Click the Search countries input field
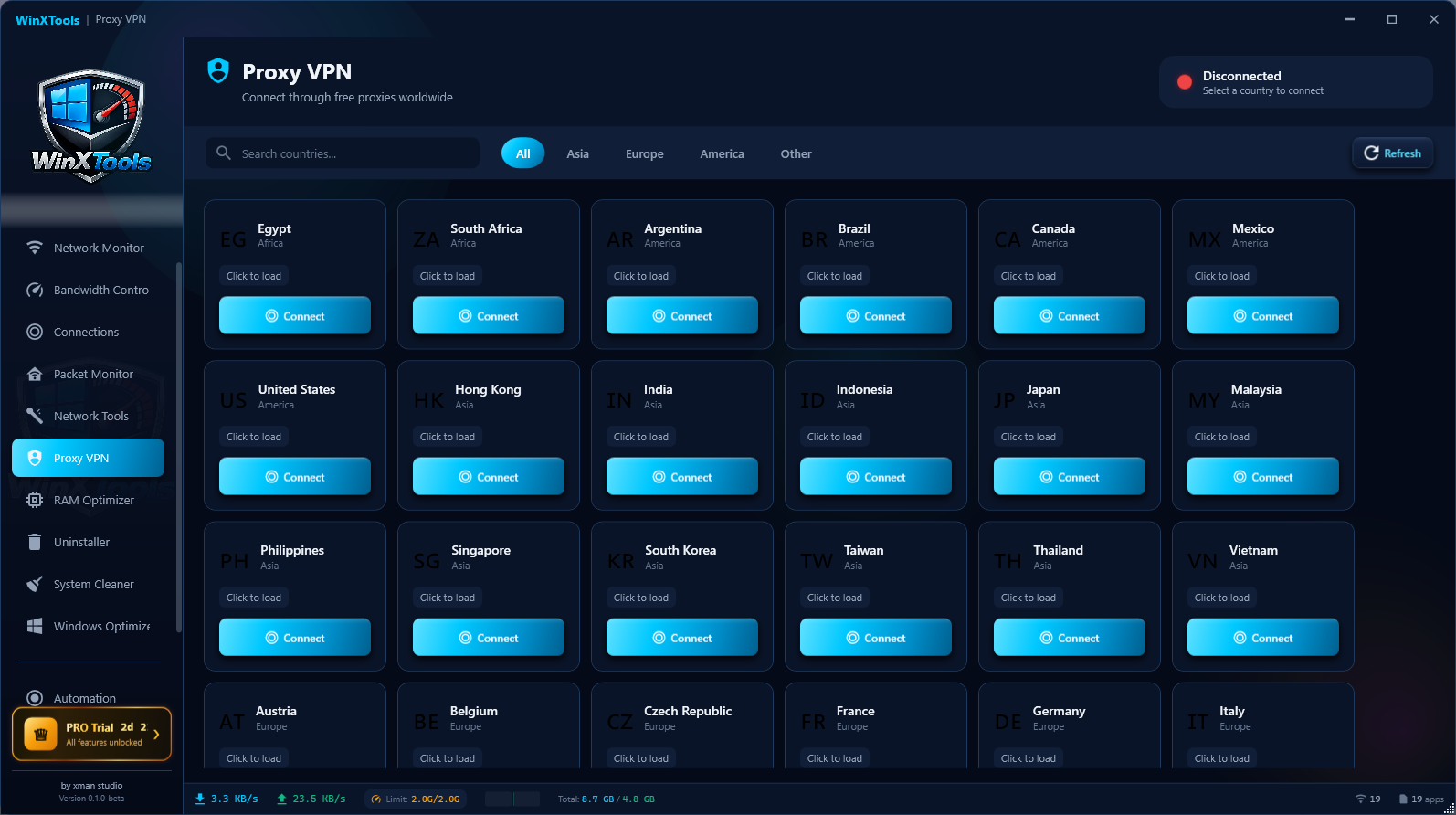Viewport: 1456px width, 815px height. 343,153
